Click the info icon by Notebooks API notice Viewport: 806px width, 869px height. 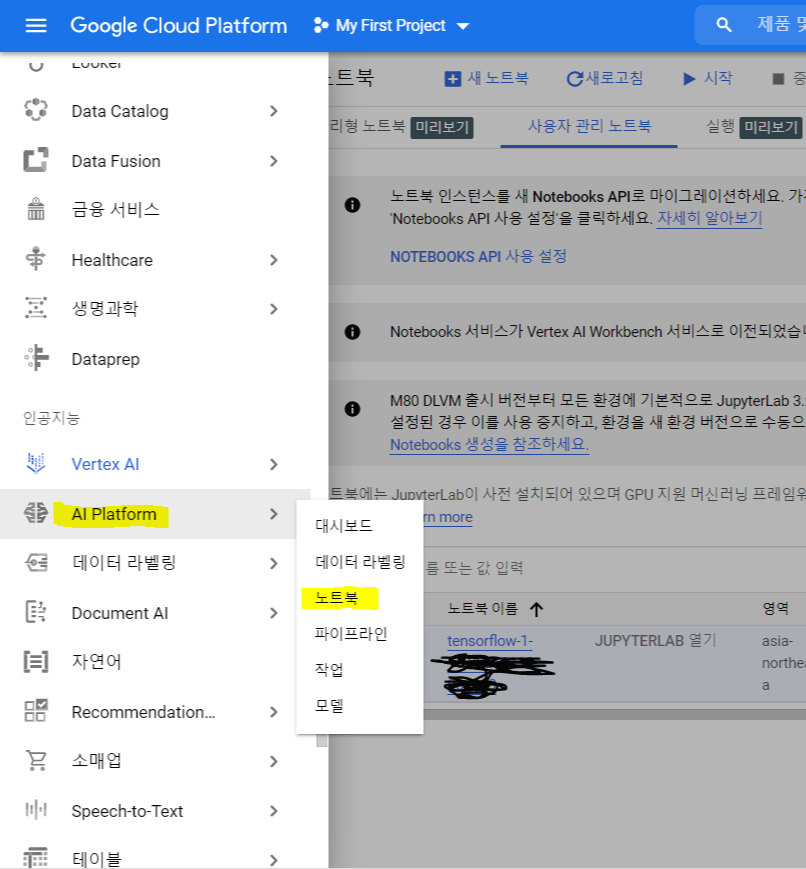click(353, 205)
